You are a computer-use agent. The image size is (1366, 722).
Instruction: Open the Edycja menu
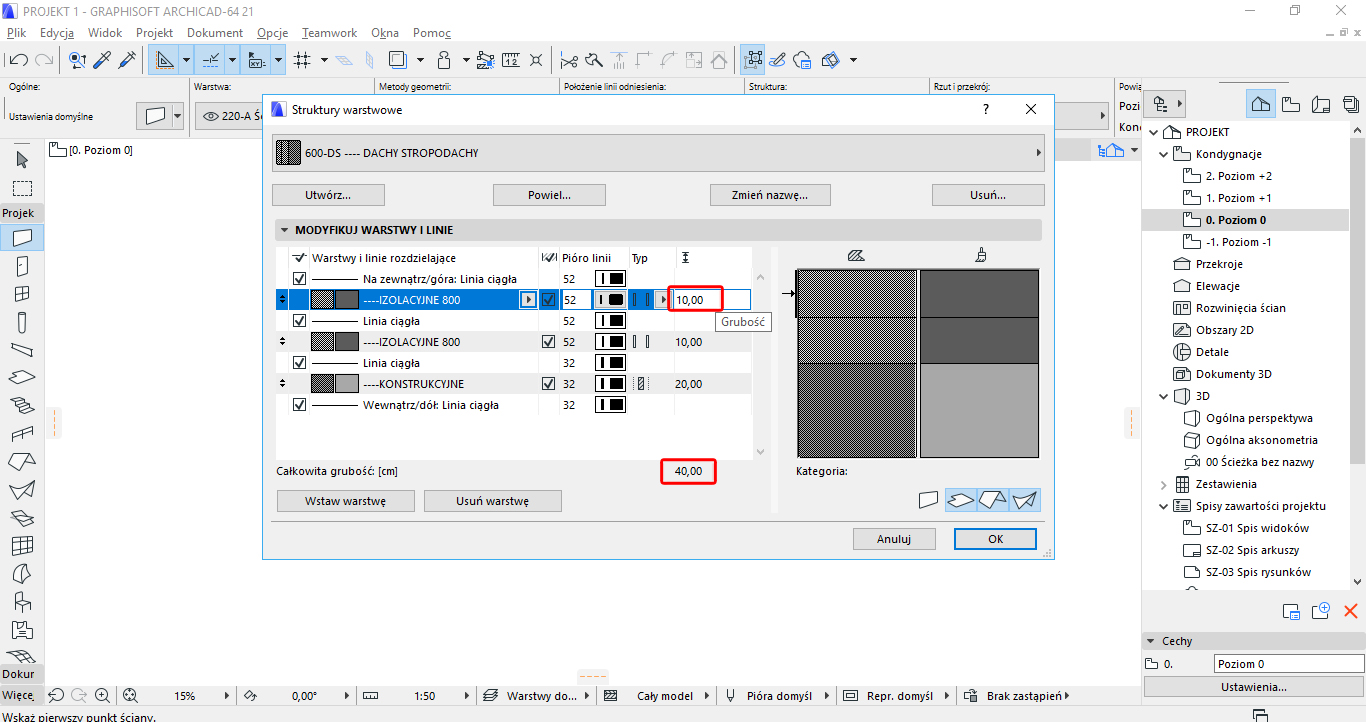[x=57, y=32]
